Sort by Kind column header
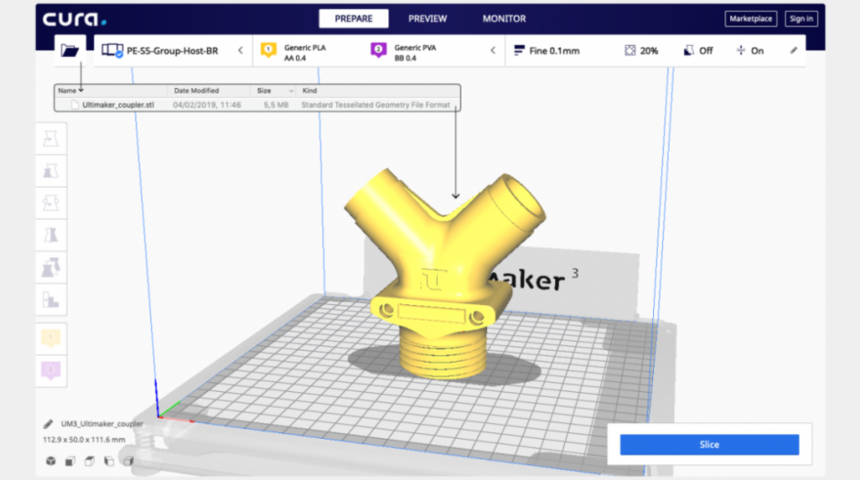The width and height of the screenshot is (860, 480). 309,91
